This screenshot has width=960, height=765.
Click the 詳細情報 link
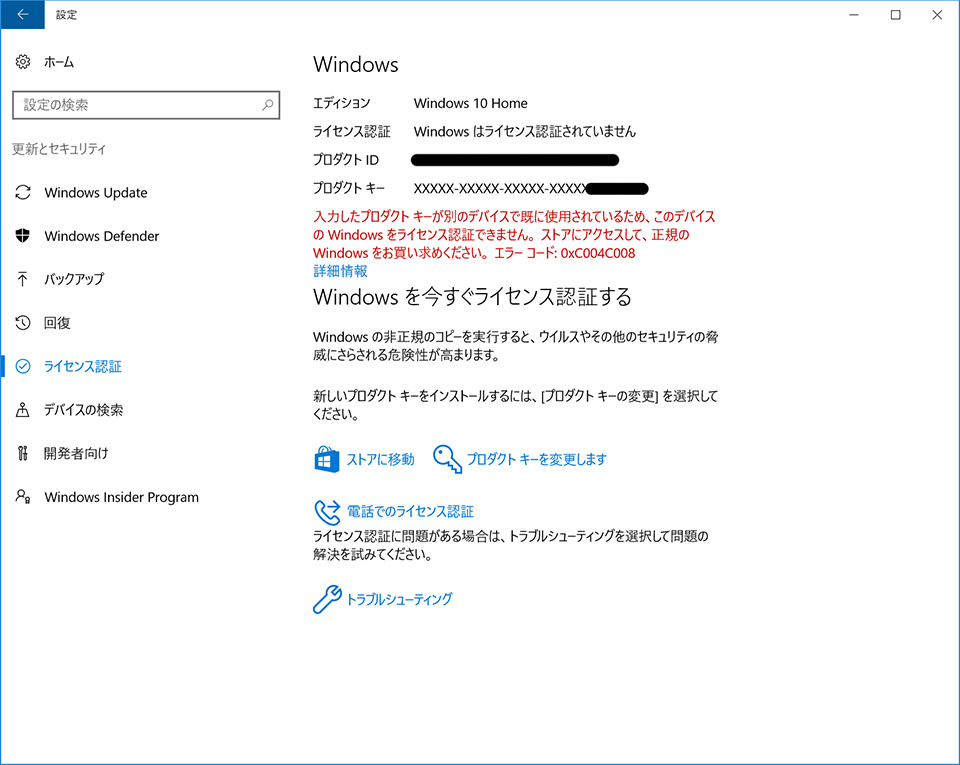(x=340, y=271)
